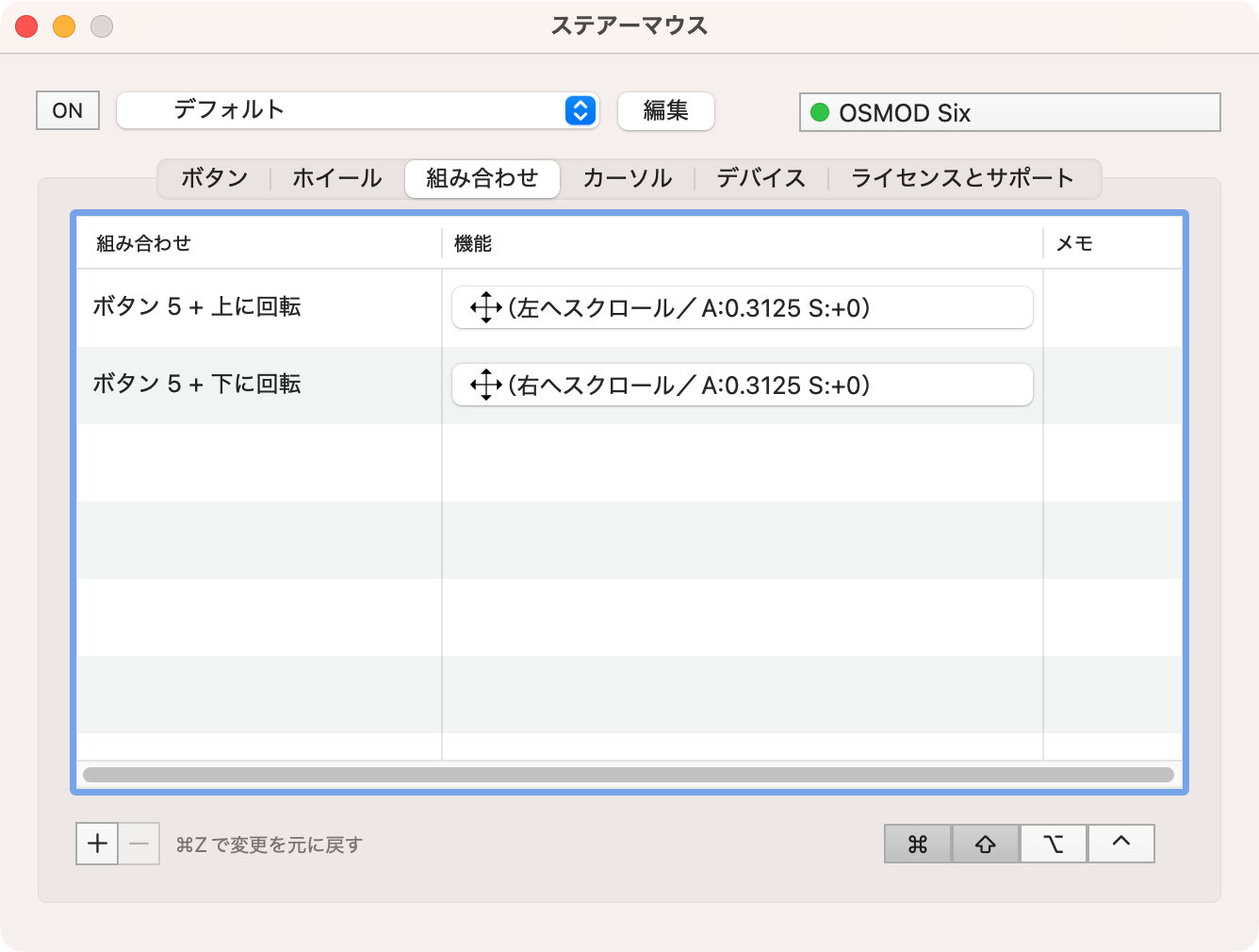This screenshot has width=1259, height=952.
Task: Select the ボタン 5 + 下に回転 row
Action: click(x=629, y=385)
